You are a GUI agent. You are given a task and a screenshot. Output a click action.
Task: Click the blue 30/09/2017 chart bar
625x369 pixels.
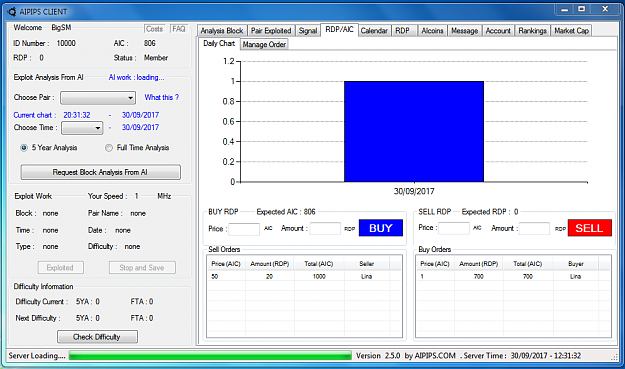point(414,132)
